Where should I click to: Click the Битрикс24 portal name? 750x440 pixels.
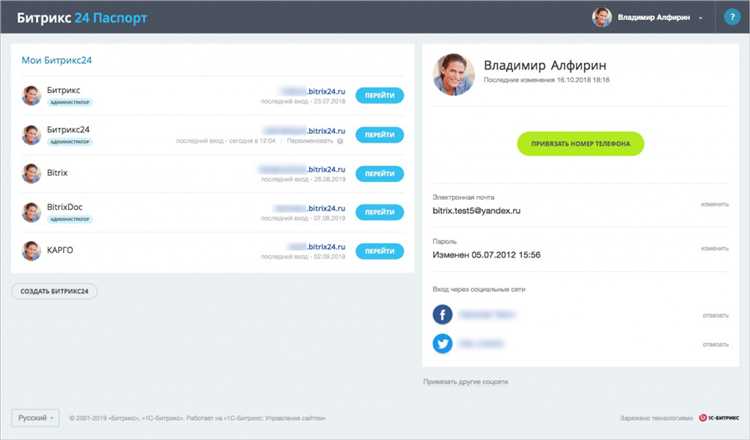click(x=68, y=129)
